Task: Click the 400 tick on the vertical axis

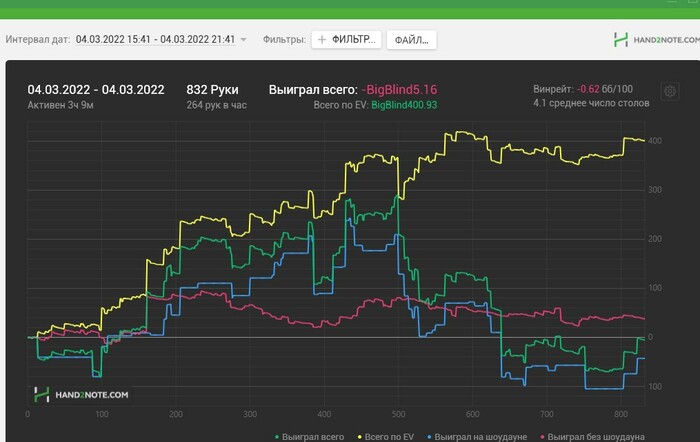Action: point(654,141)
